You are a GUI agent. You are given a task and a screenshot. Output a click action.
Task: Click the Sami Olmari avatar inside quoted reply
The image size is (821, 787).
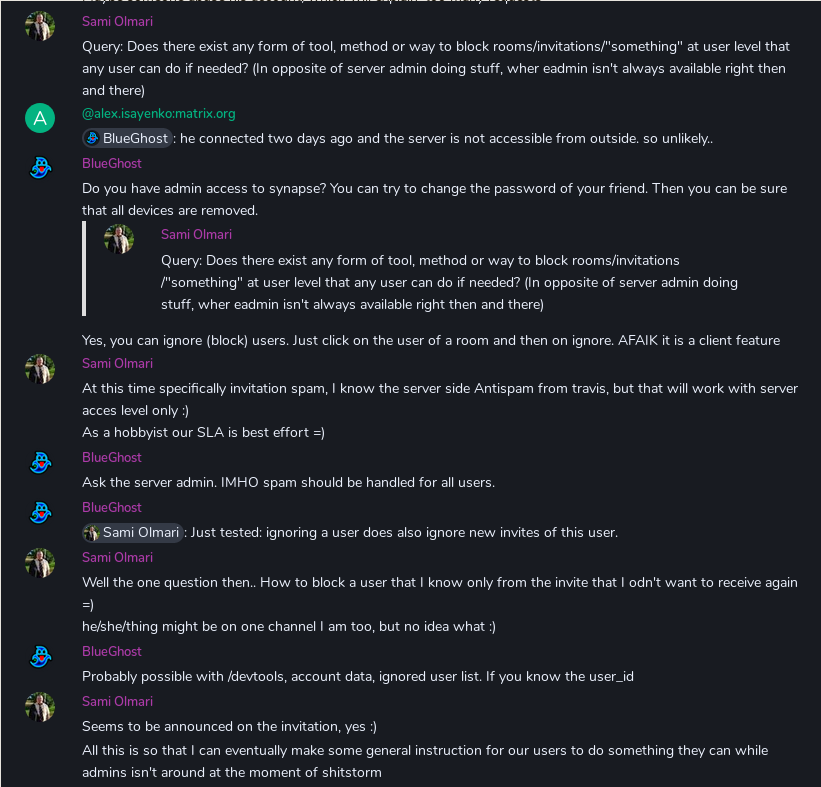[x=119, y=239]
